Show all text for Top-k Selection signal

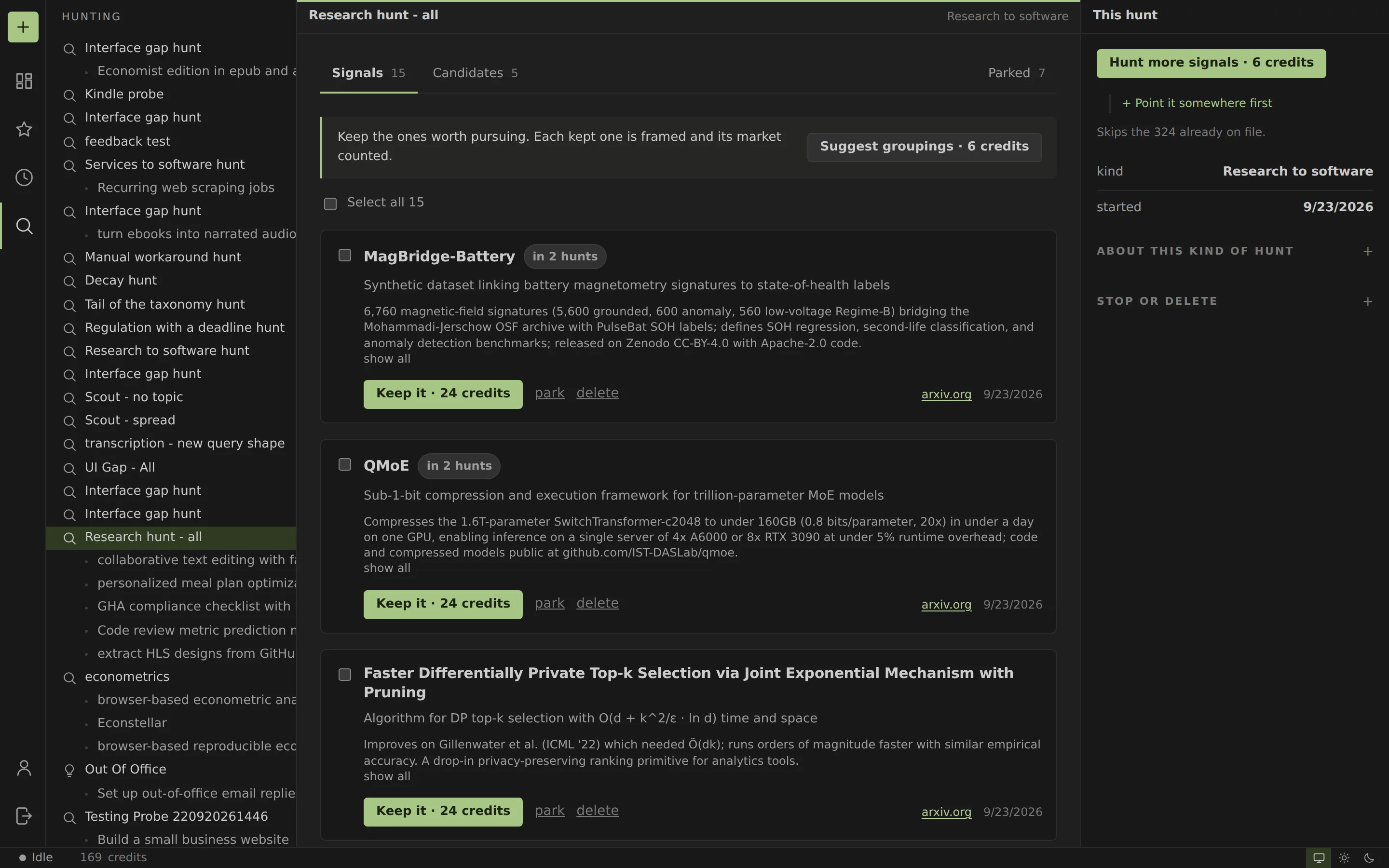pyautogui.click(x=386, y=776)
